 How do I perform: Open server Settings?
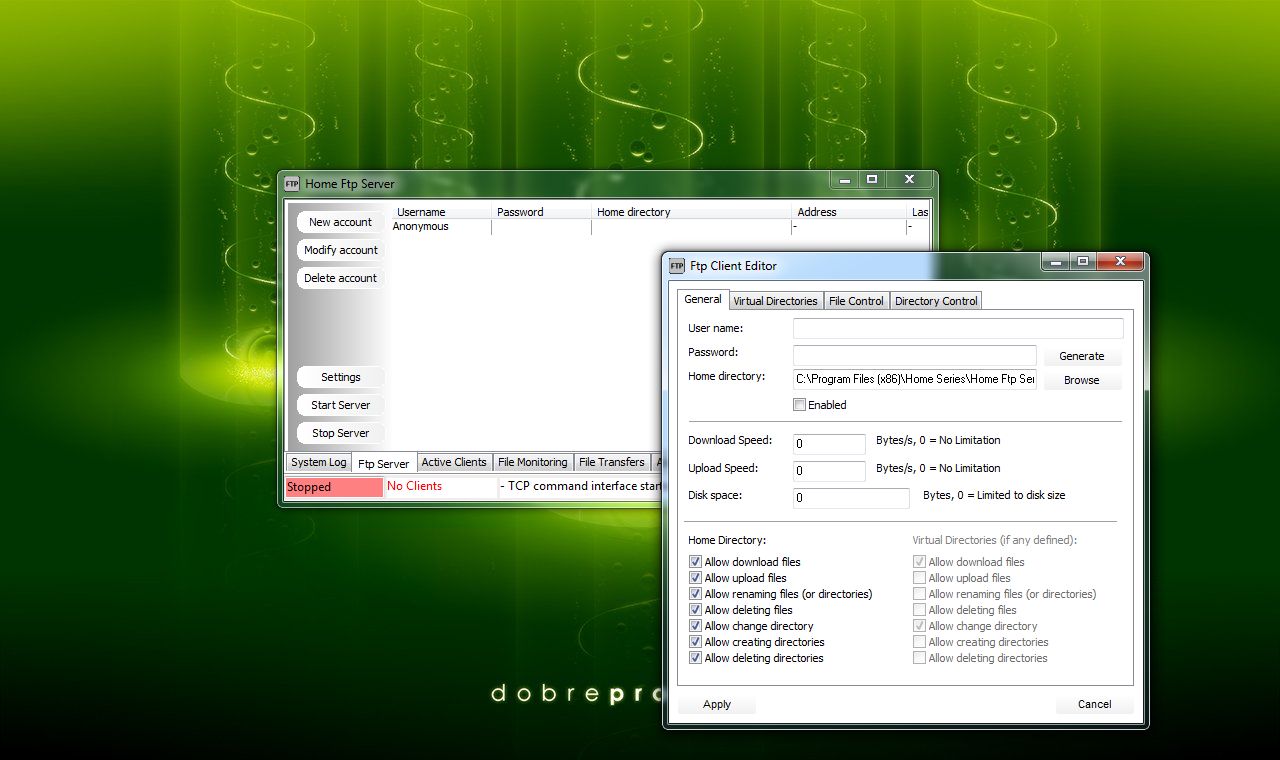click(340, 377)
